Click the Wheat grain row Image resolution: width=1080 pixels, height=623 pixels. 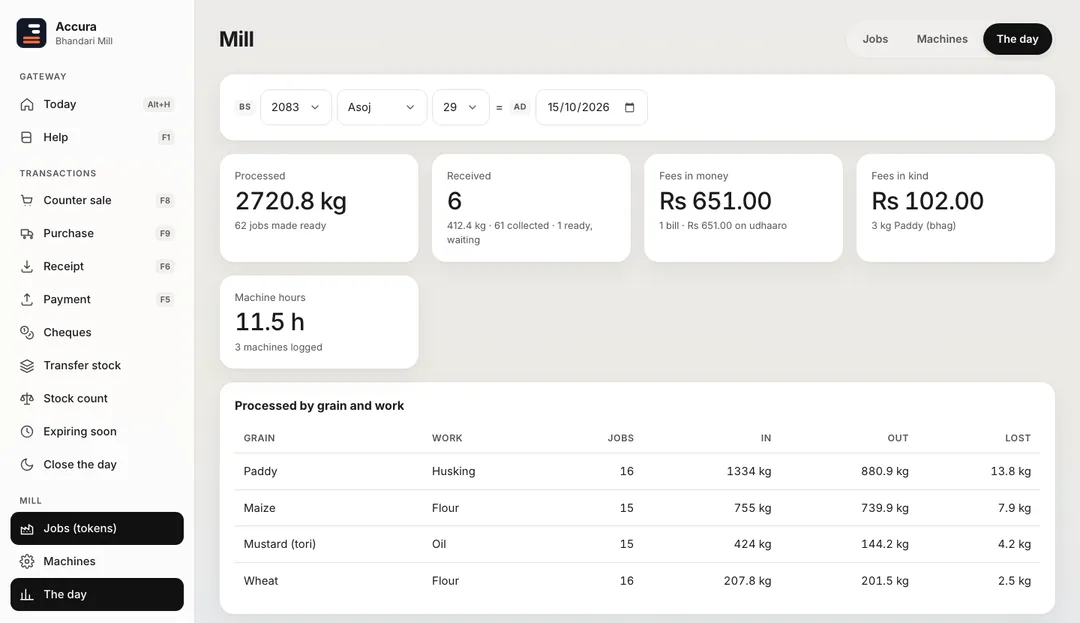[x=637, y=581]
